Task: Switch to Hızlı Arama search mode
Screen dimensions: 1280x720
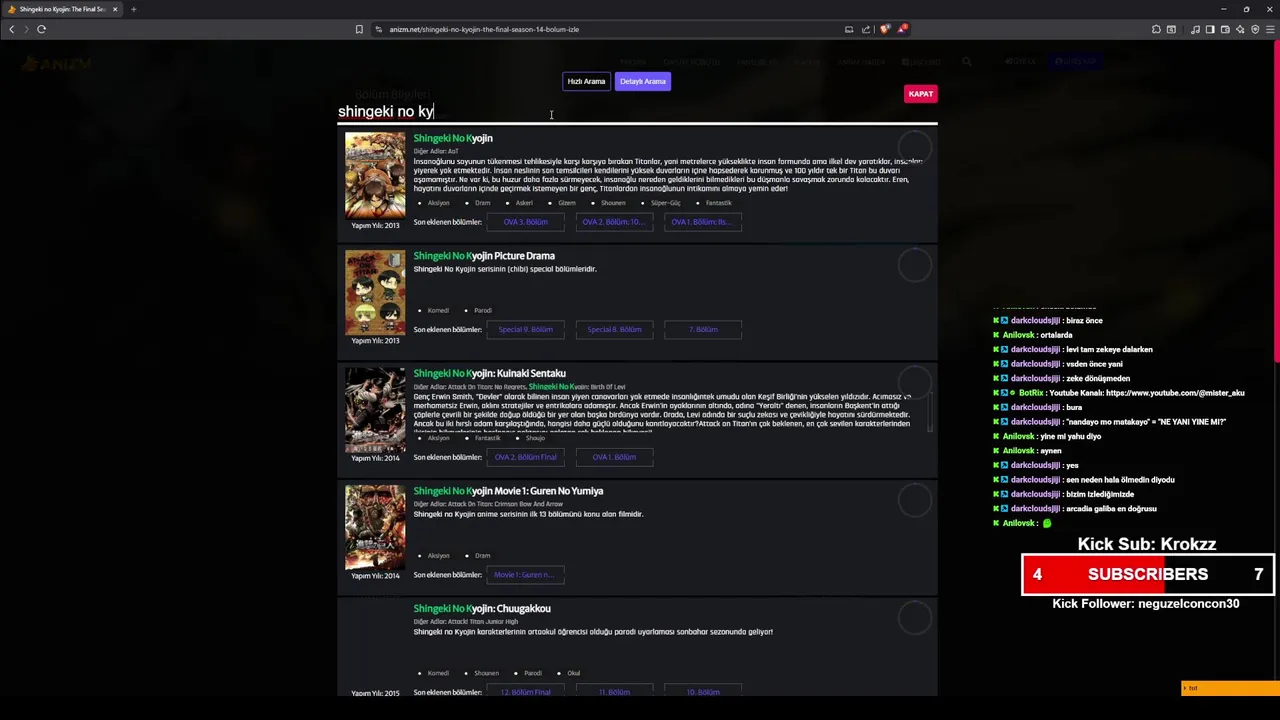Action: 586,81
